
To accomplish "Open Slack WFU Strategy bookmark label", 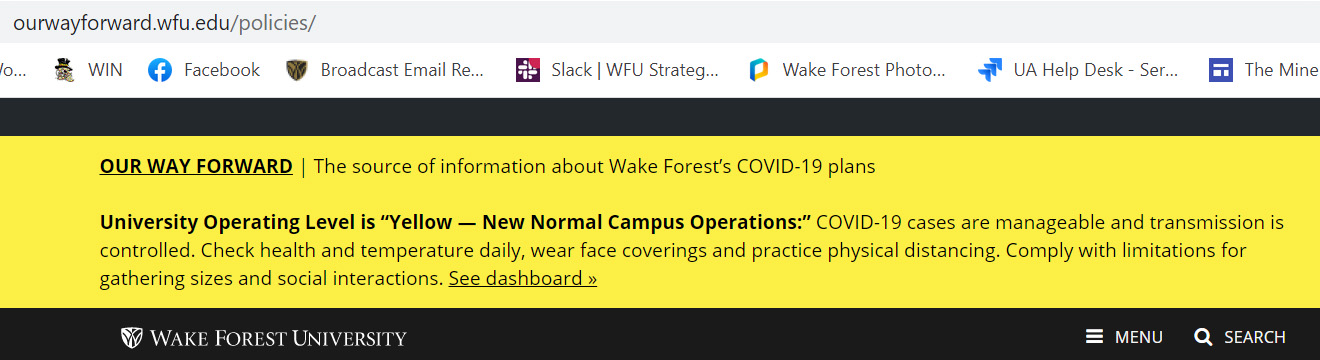I will coord(635,70).
